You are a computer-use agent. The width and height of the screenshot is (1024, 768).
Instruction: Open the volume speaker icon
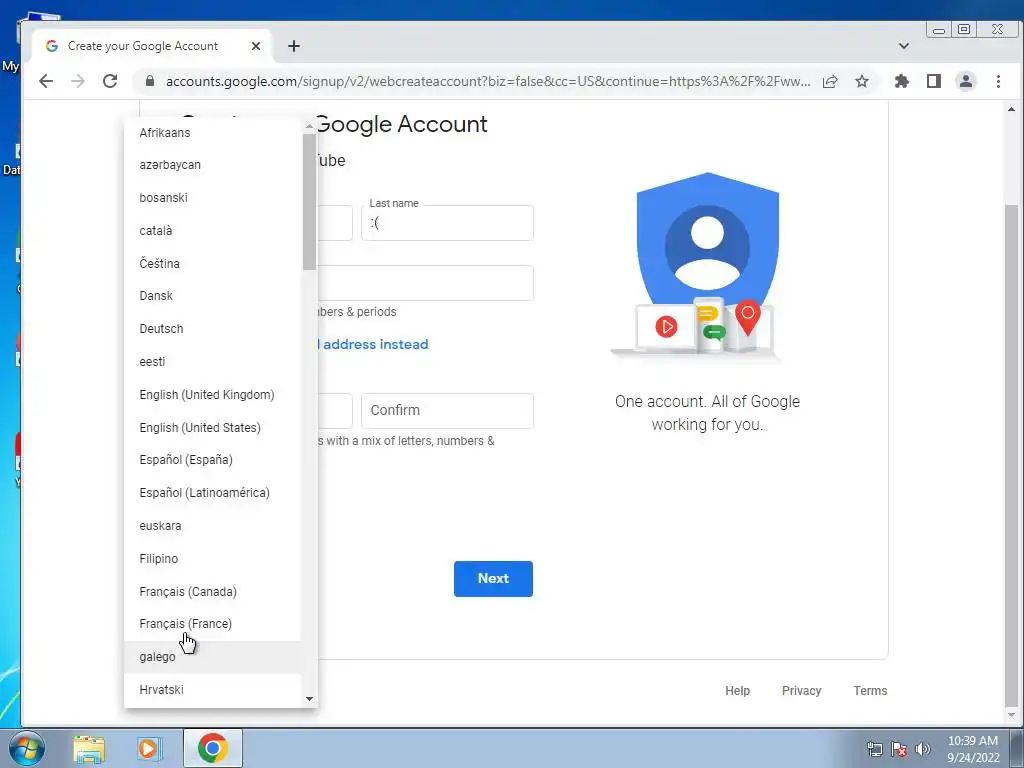pos(923,749)
